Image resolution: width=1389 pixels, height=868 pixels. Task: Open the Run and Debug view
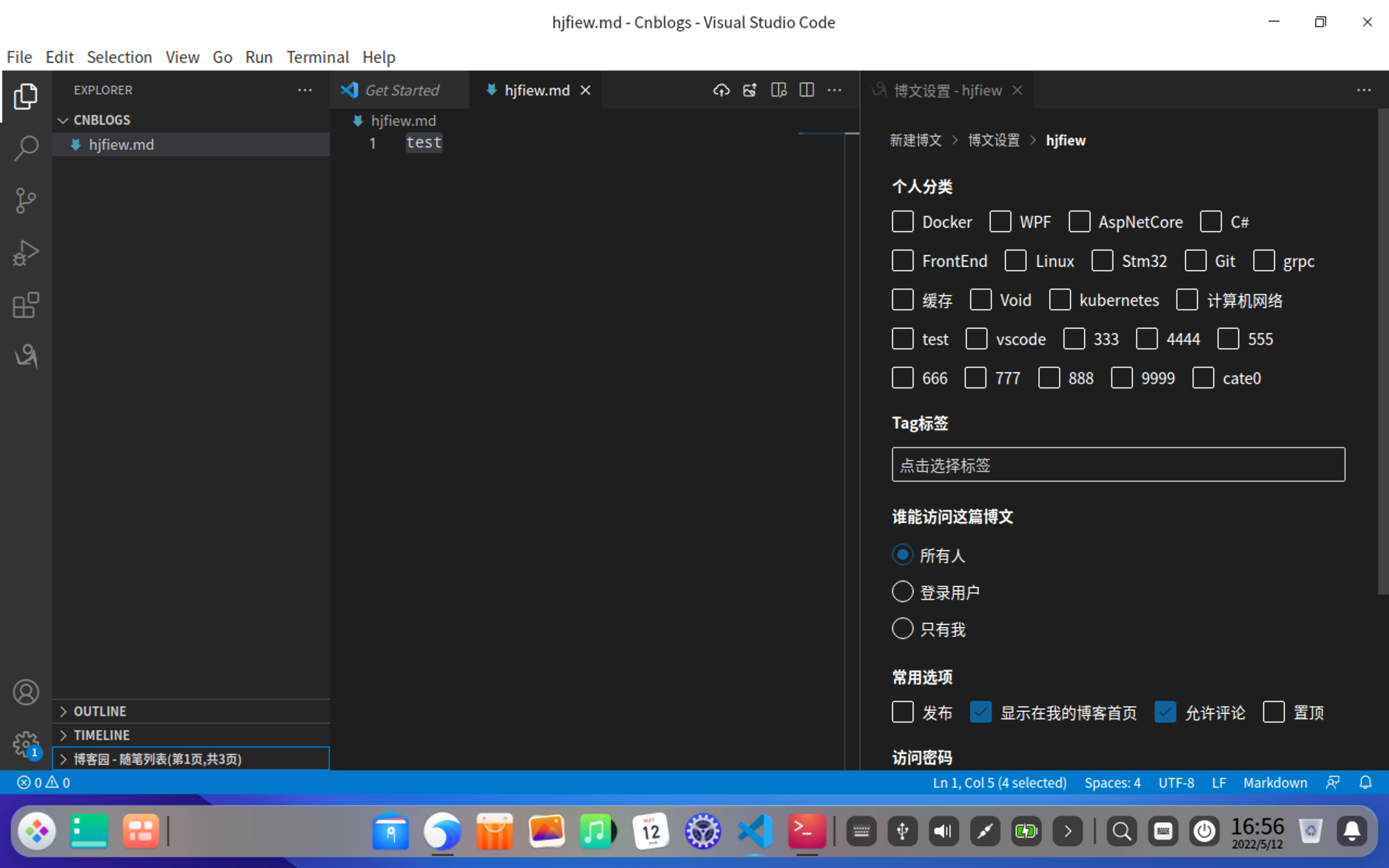(x=25, y=253)
